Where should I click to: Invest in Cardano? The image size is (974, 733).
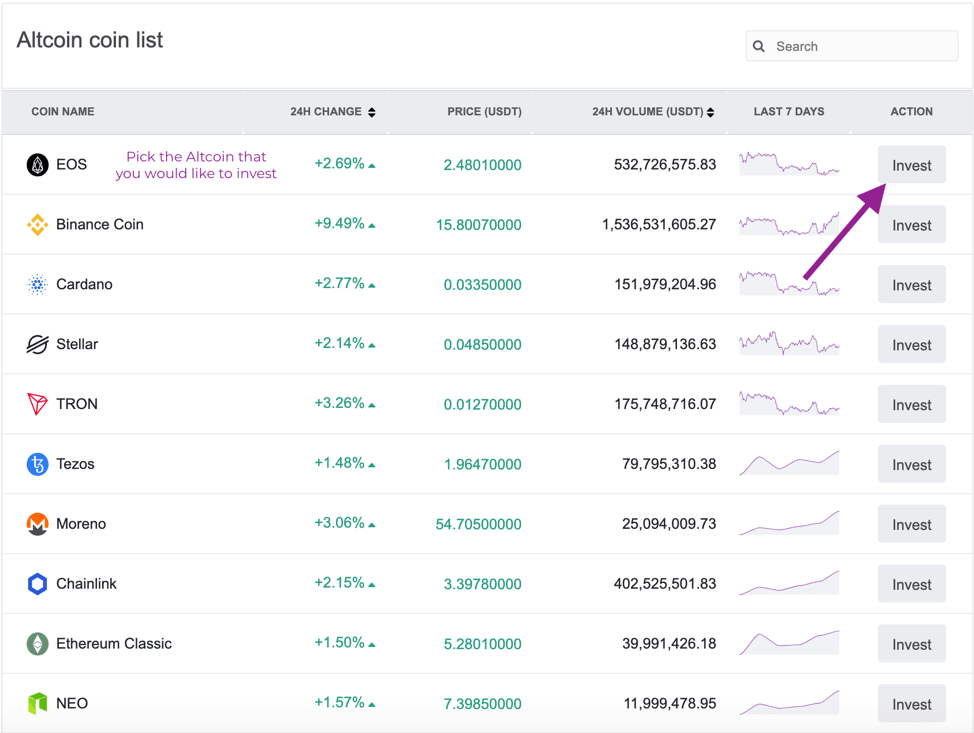click(911, 285)
